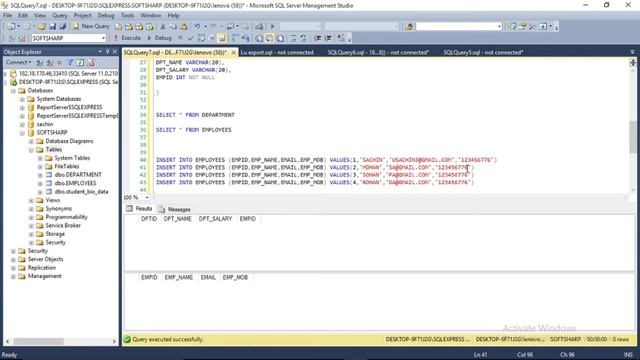Image resolution: width=640 pixels, height=360 pixels.
Task: Open the Connect menu in Object Explorer
Action: pos(18,62)
